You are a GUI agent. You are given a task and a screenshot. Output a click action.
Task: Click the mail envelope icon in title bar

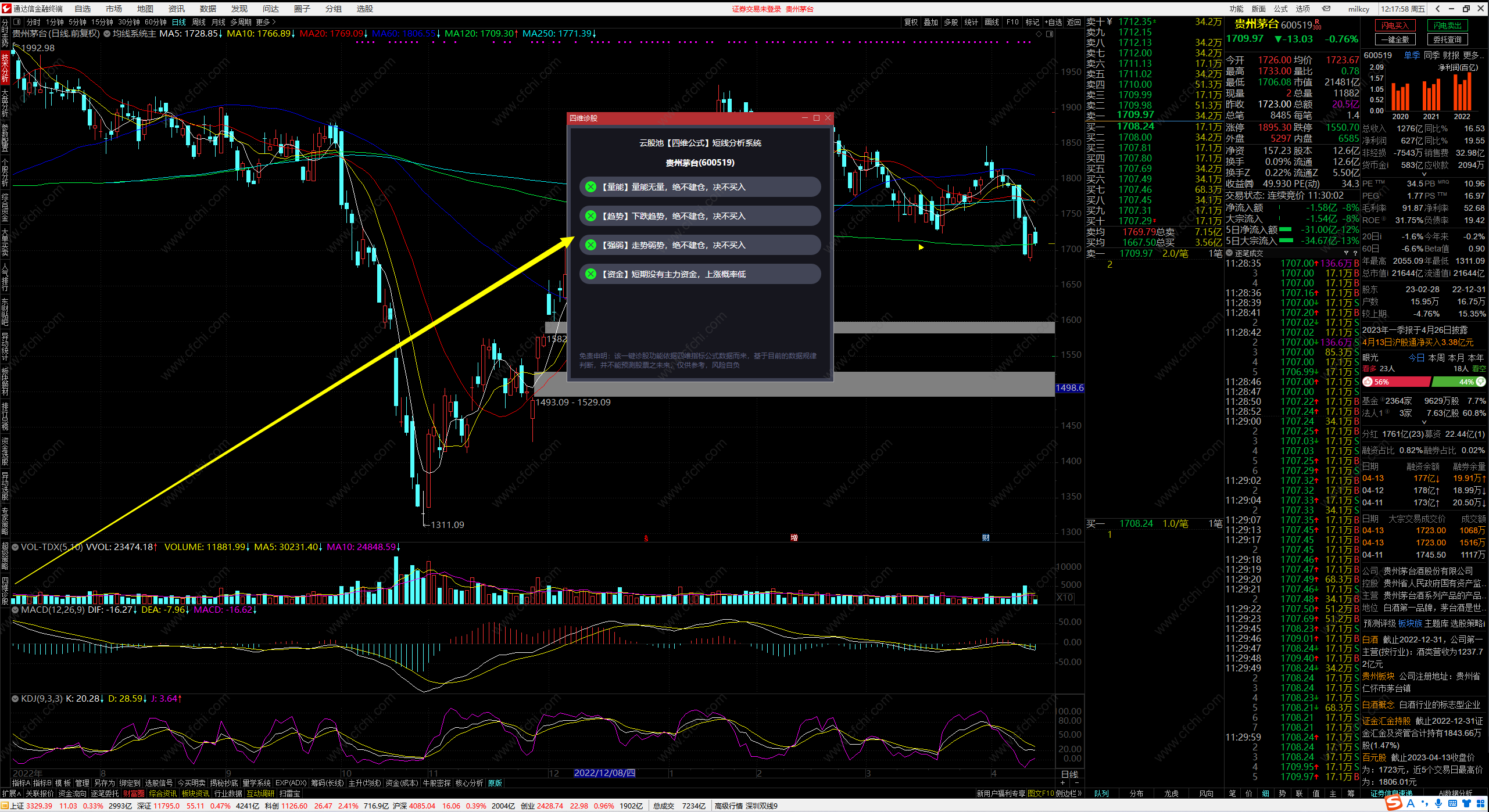pos(1326,9)
